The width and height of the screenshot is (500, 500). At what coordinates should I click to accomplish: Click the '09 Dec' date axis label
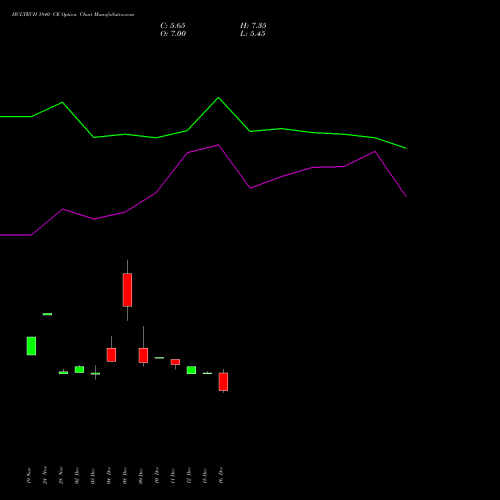[141, 475]
